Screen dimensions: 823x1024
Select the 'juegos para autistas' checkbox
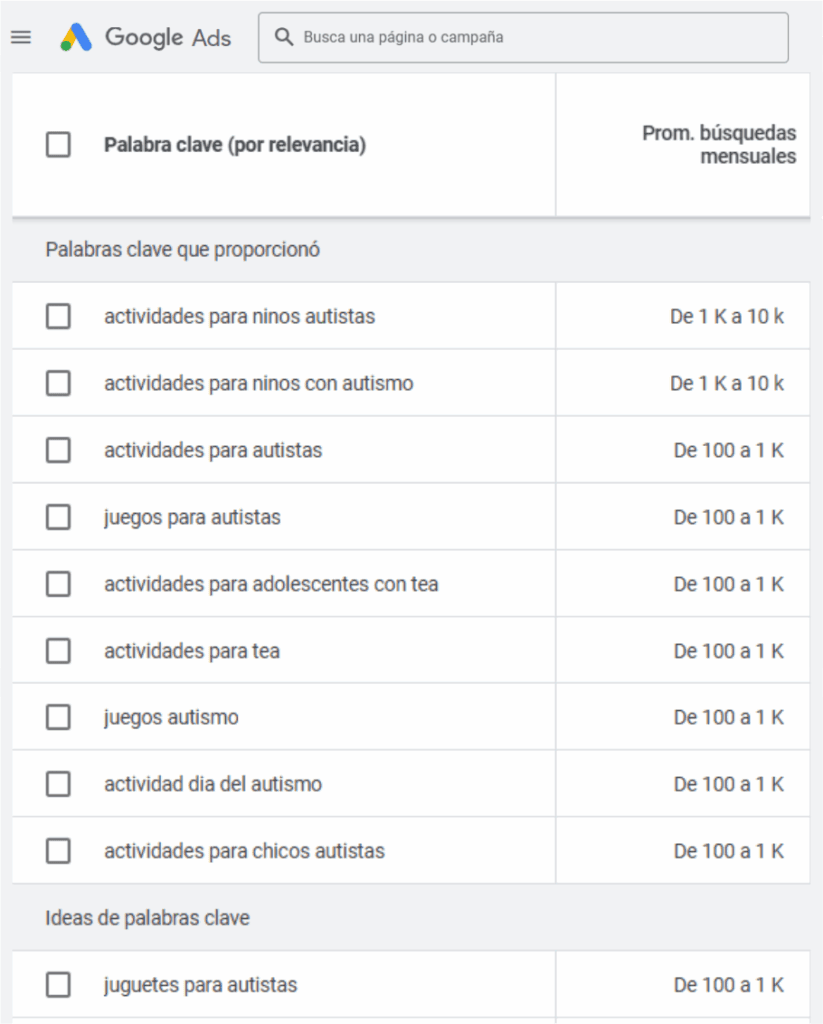pyautogui.click(x=58, y=517)
